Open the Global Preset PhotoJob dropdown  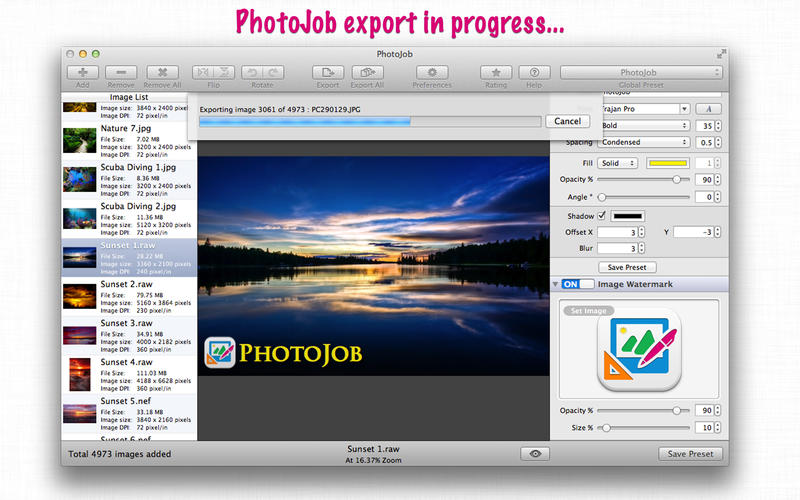pyautogui.click(x=641, y=72)
